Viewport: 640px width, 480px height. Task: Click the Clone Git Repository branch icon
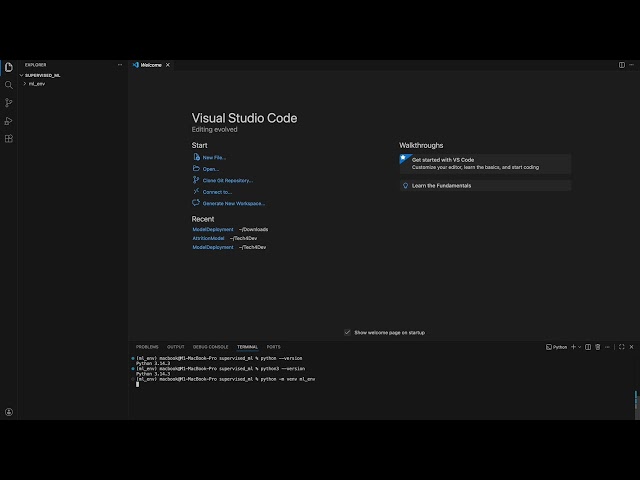pos(196,180)
